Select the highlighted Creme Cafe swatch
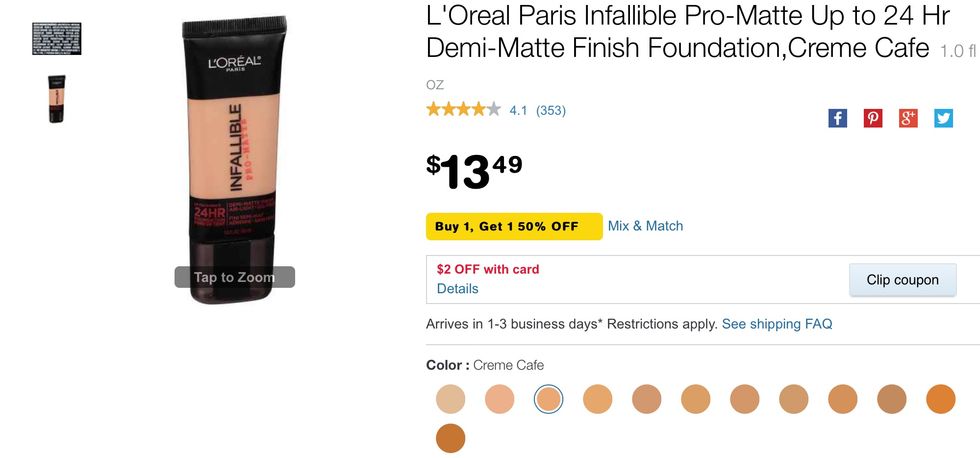The image size is (980, 458). (x=549, y=399)
